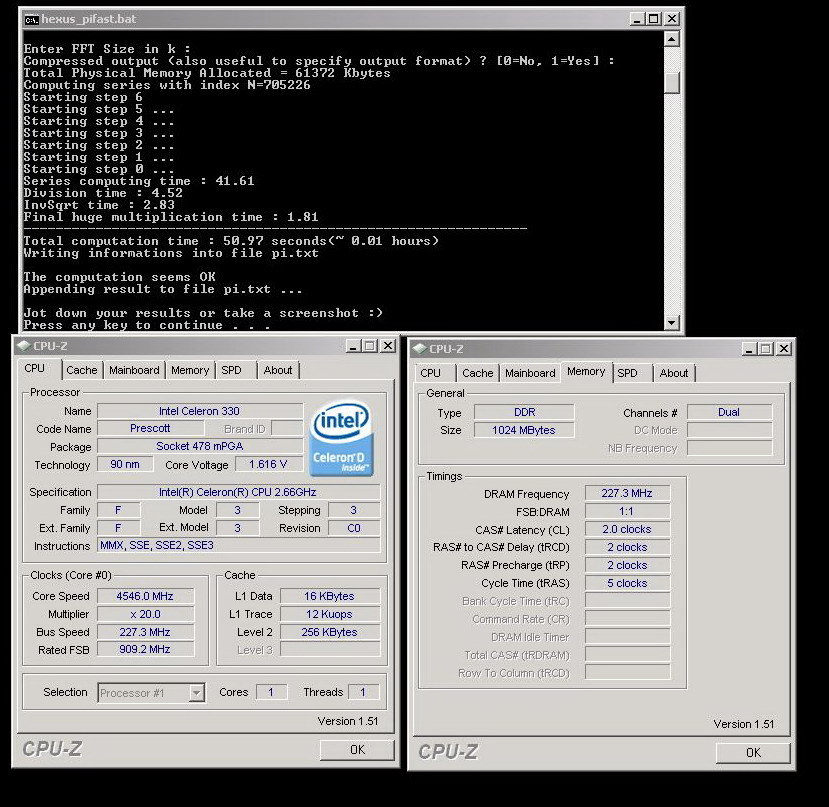The height and width of the screenshot is (807, 829).
Task: Click the RAS# to CAS# Delay value
Action: [x=627, y=547]
